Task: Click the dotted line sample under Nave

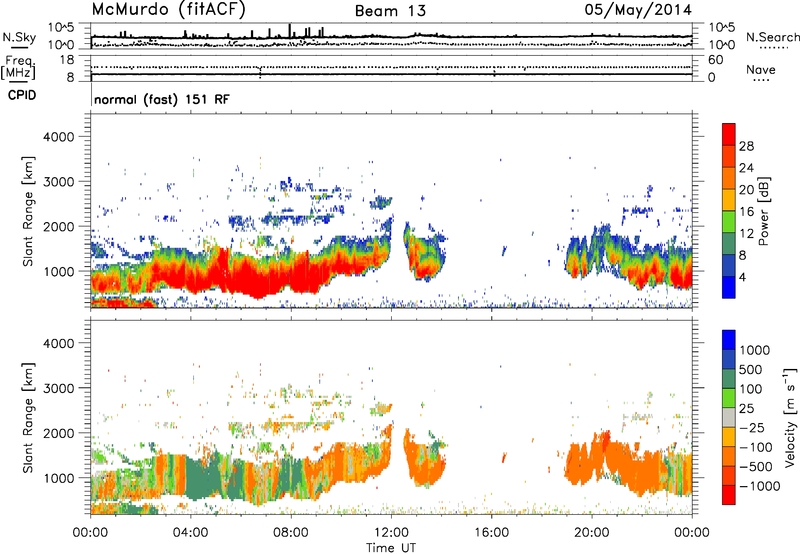Action: pos(761,80)
